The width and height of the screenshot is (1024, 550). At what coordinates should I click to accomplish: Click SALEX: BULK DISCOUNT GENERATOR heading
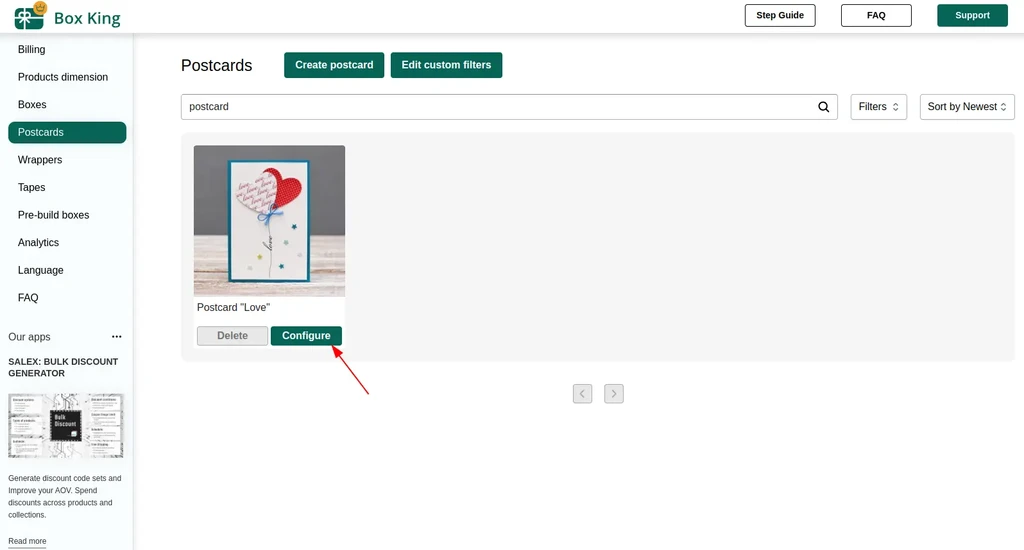click(63, 368)
